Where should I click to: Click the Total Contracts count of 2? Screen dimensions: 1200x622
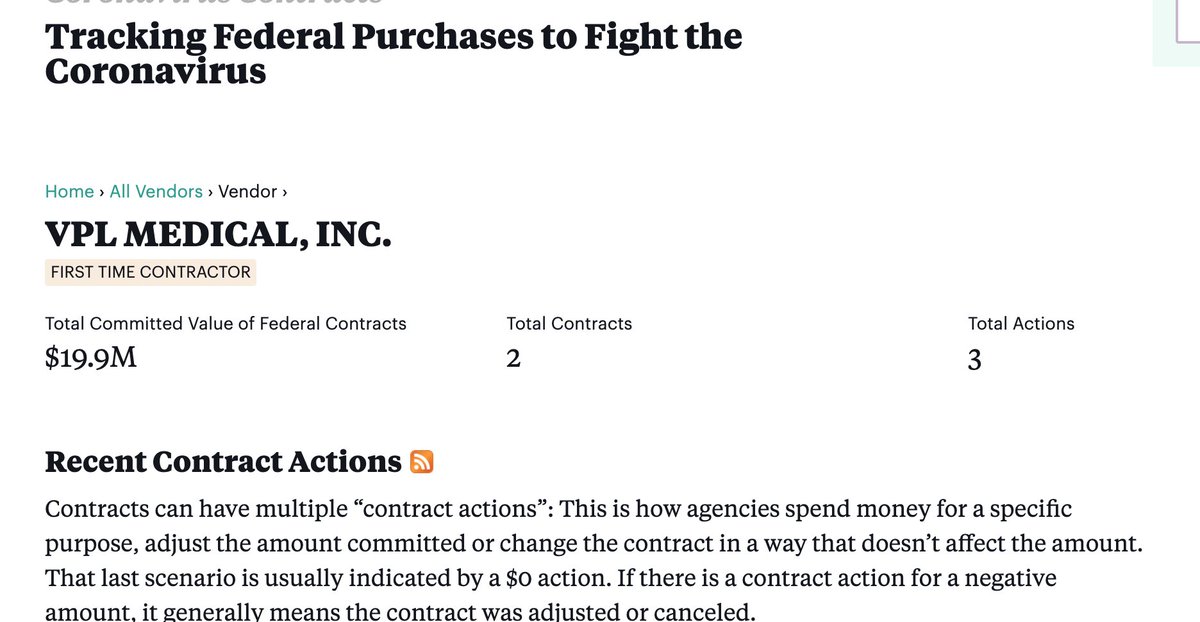tap(514, 358)
